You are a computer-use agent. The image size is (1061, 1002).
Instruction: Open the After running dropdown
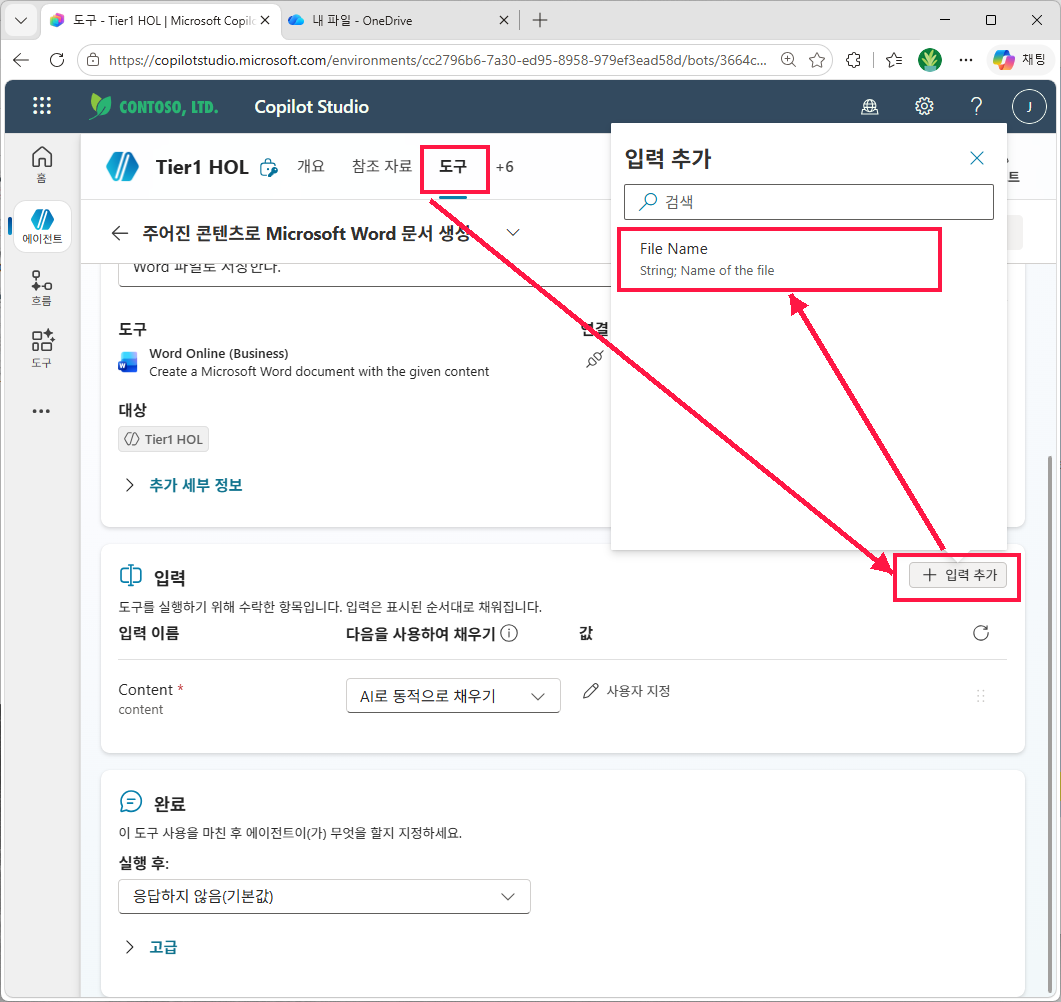pyautogui.click(x=324, y=896)
